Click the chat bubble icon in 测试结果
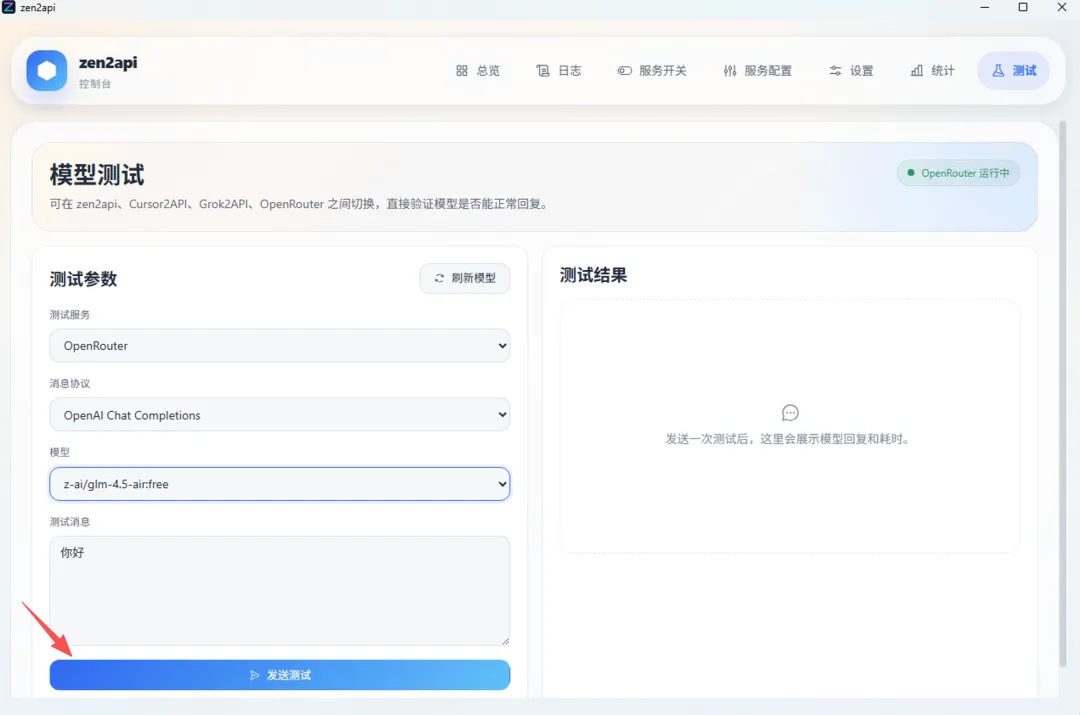Image resolution: width=1080 pixels, height=715 pixels. (x=790, y=413)
